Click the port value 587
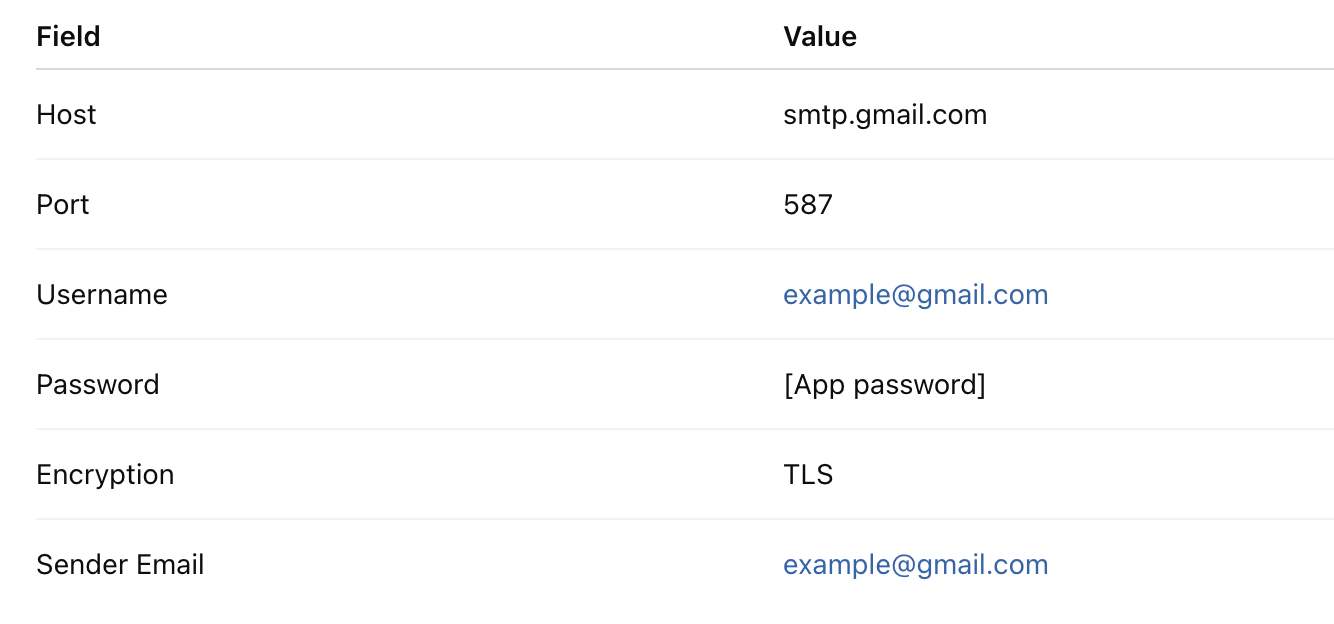 (x=808, y=205)
